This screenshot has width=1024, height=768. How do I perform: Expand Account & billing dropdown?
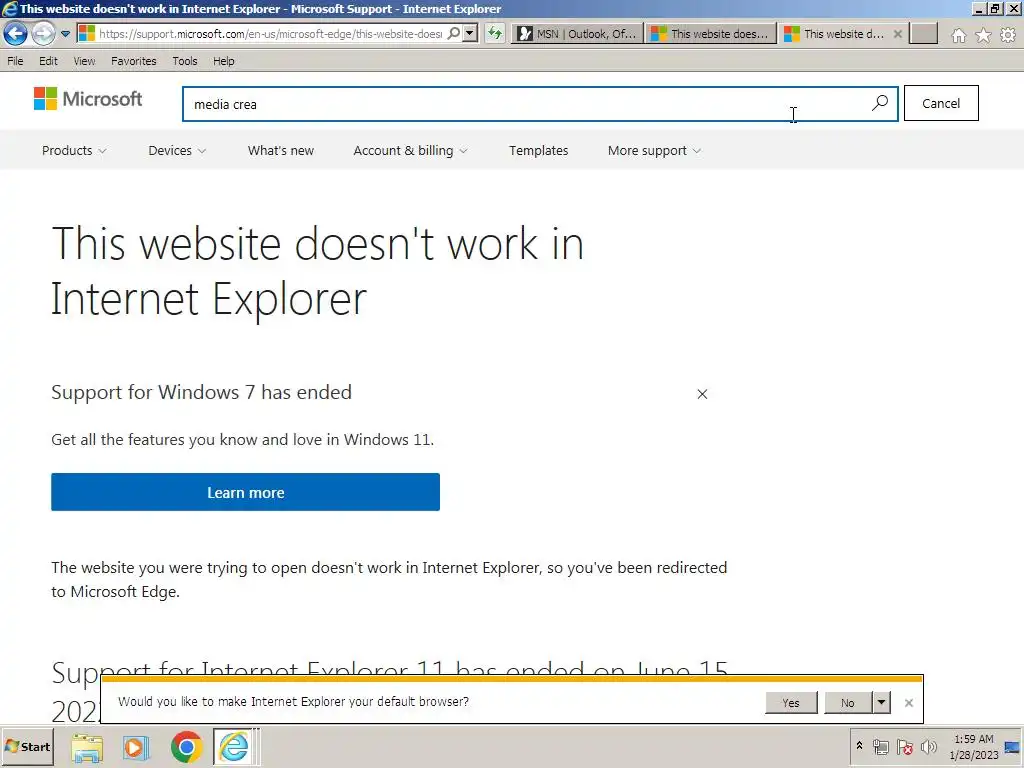[x=410, y=150]
